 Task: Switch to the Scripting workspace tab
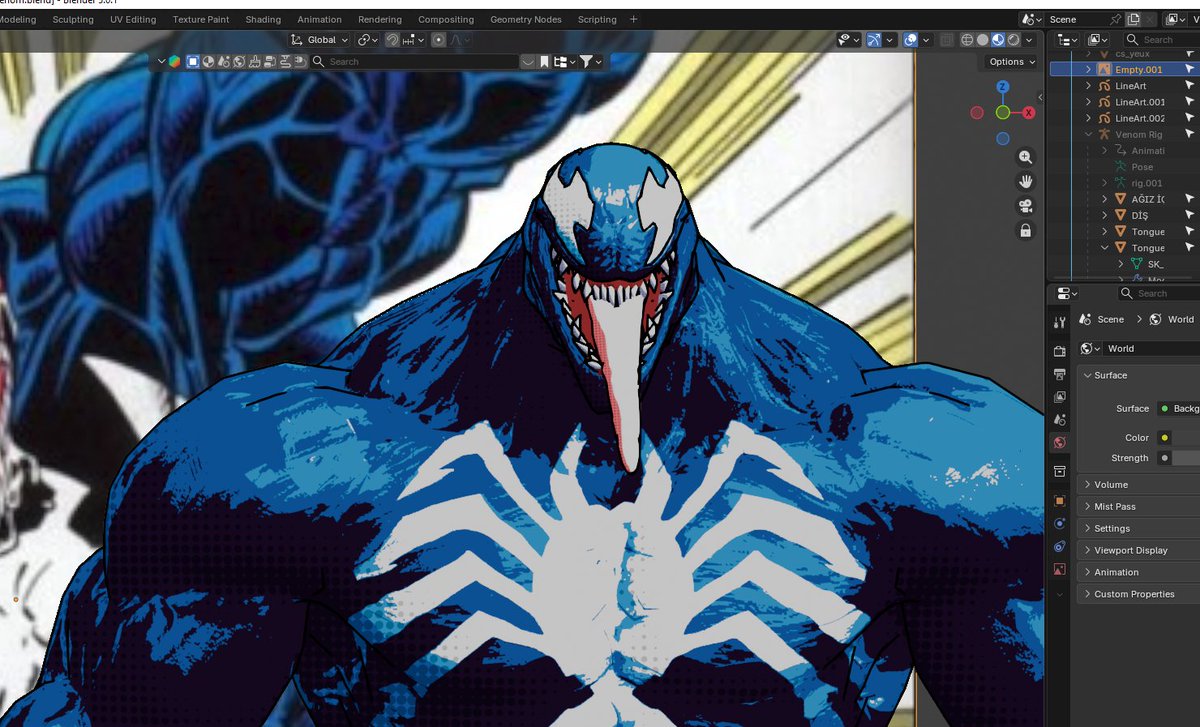pyautogui.click(x=597, y=19)
